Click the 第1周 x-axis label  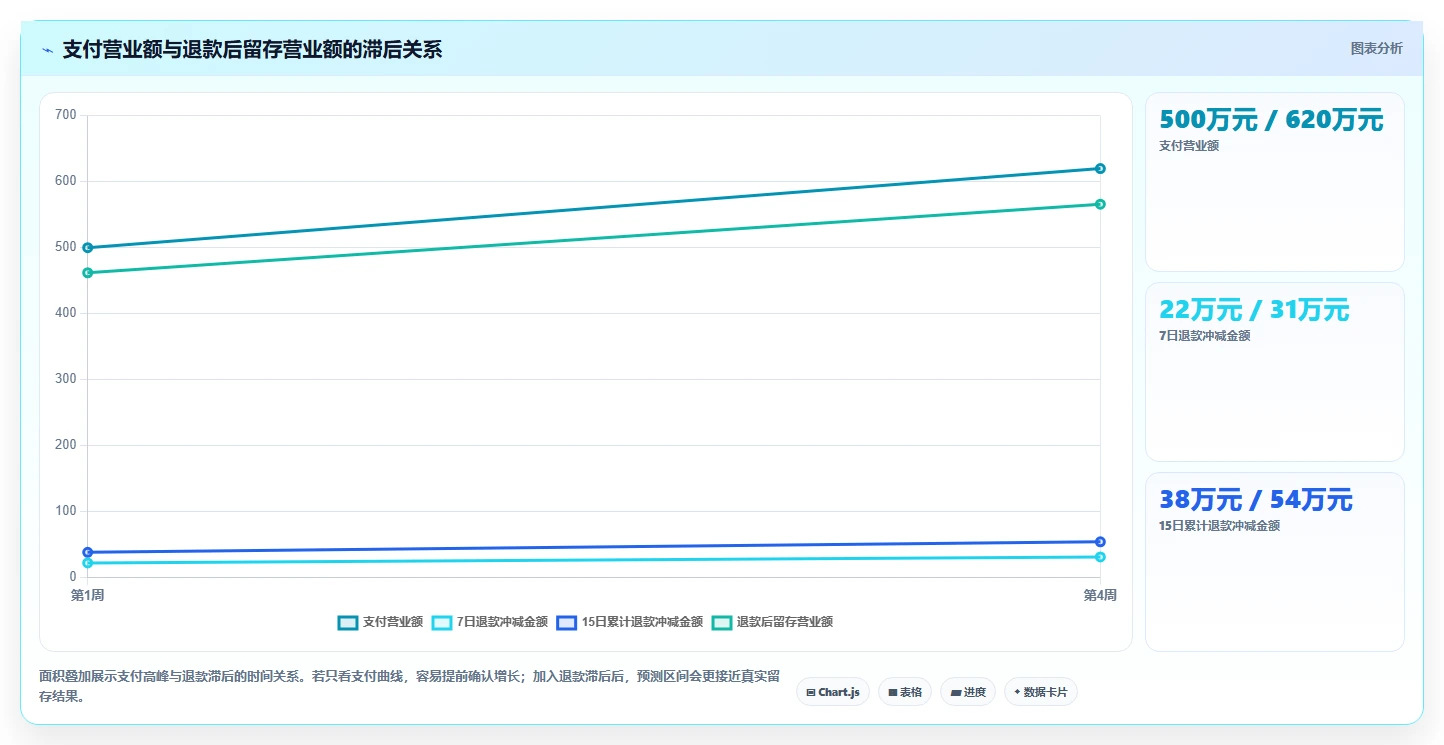click(x=88, y=596)
